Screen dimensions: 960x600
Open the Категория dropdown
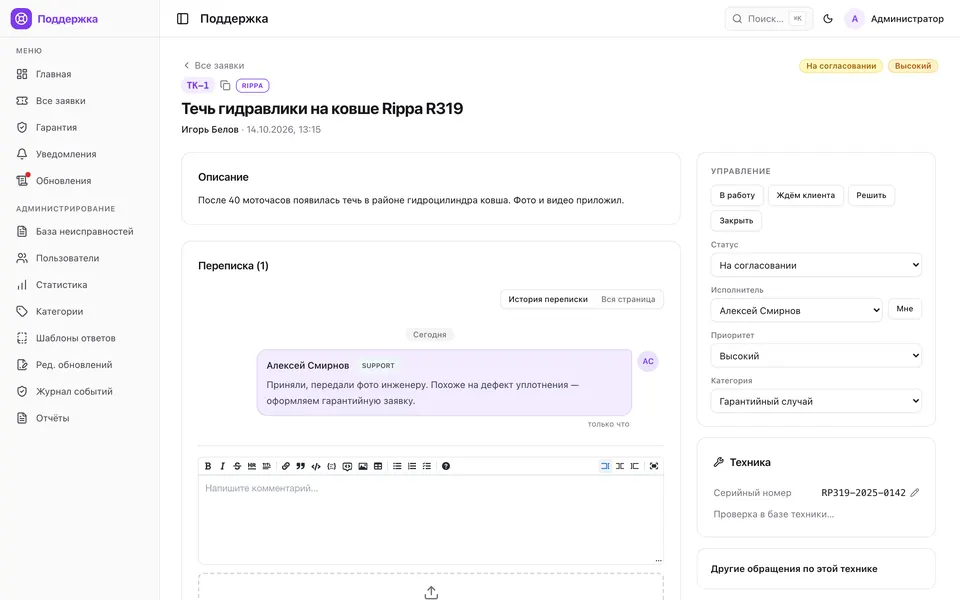click(x=816, y=401)
